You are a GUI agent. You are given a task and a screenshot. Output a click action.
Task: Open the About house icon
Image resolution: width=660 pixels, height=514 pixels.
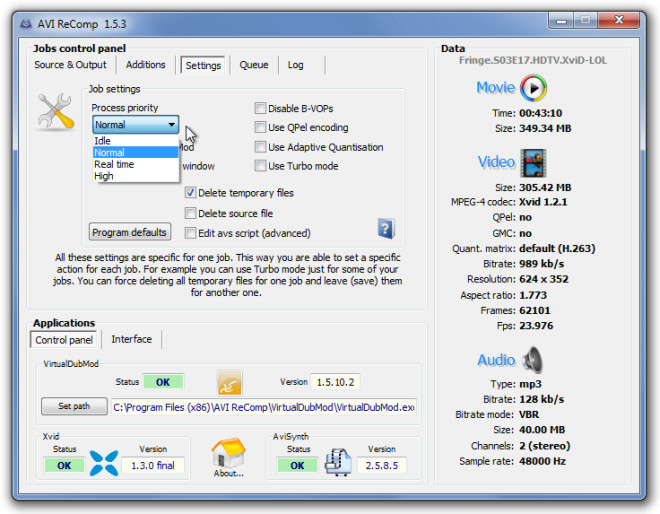(x=229, y=453)
